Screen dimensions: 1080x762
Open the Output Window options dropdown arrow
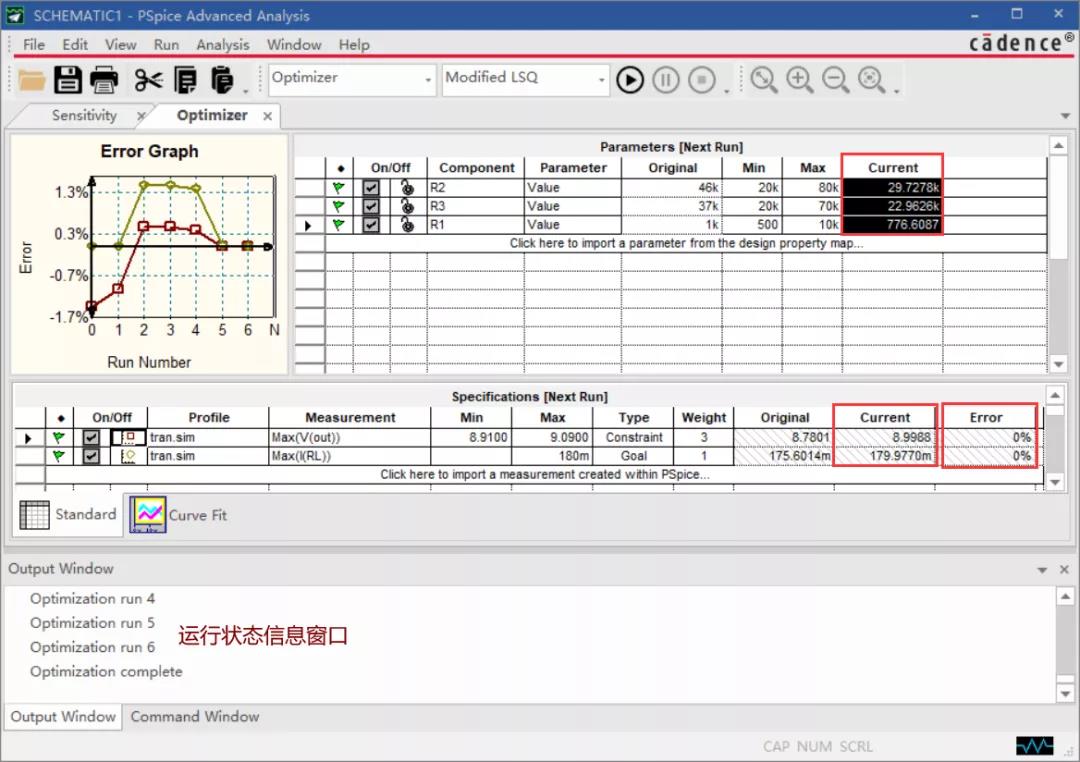pyautogui.click(x=1042, y=570)
